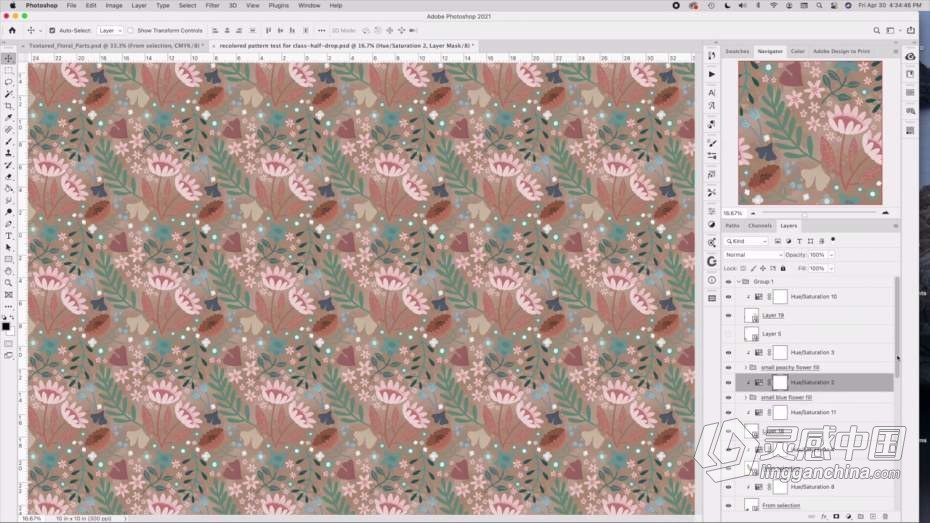Click the Add layer style fx icon
The image size is (930, 523).
824,516
